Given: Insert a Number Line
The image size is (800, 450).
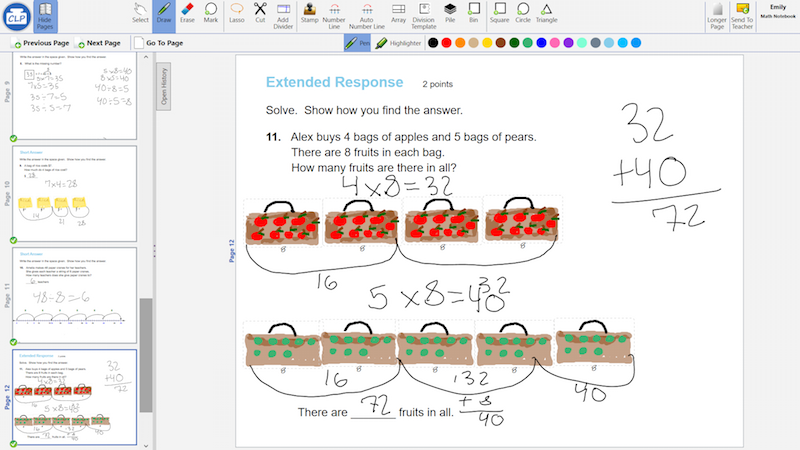Looking at the screenshot, I should 334,16.
